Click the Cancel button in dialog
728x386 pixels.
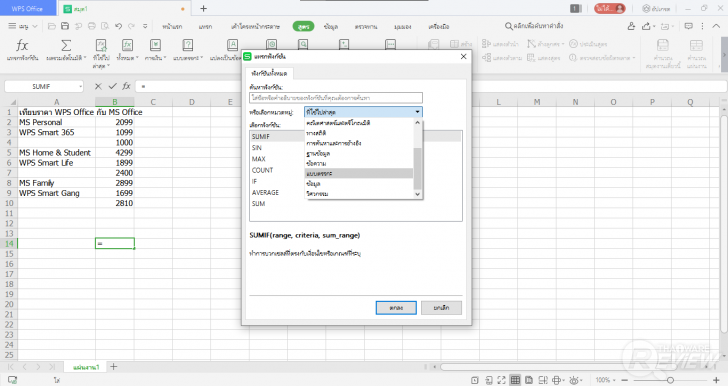[x=441, y=307]
